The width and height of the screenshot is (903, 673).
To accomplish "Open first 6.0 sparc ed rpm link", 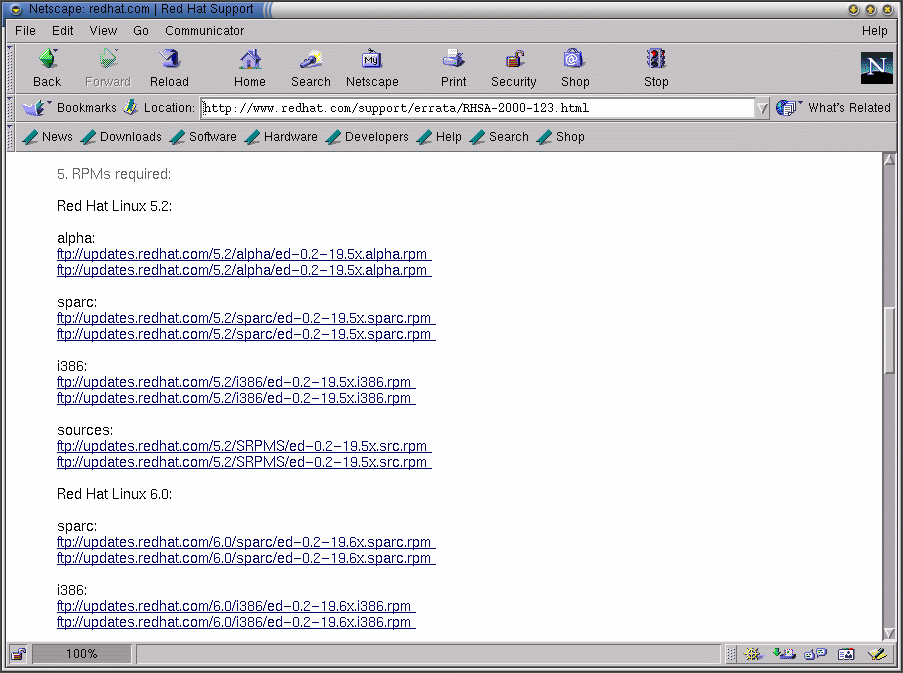I will tap(246, 542).
